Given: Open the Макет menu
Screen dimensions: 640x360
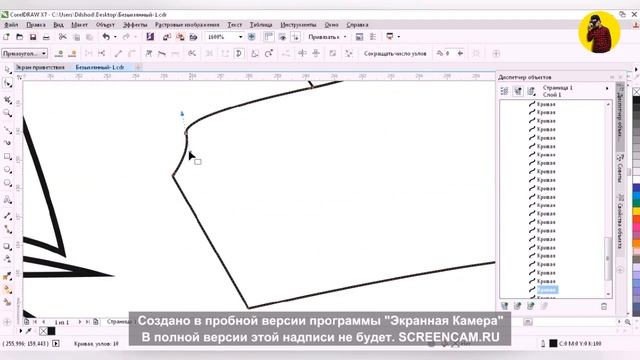Looking at the screenshot, I should coord(79,25).
